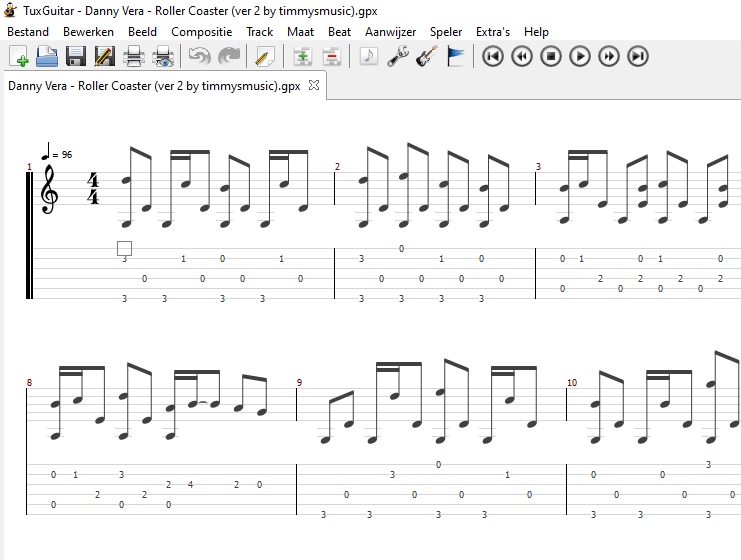The width and height of the screenshot is (741, 560).
Task: Open the Speler menu
Action: click(446, 32)
